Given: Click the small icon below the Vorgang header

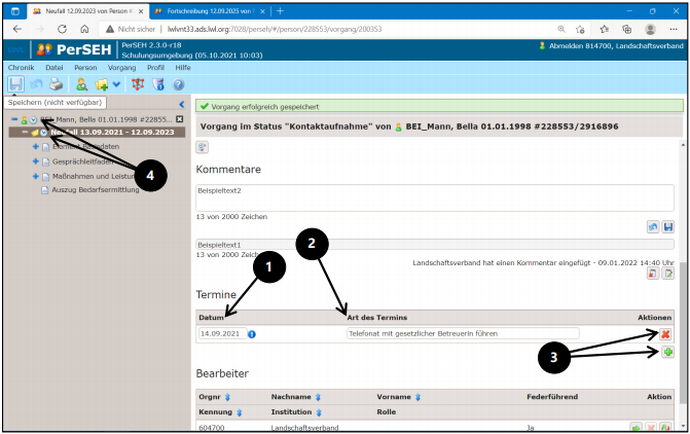Looking at the screenshot, I should coord(202,147).
